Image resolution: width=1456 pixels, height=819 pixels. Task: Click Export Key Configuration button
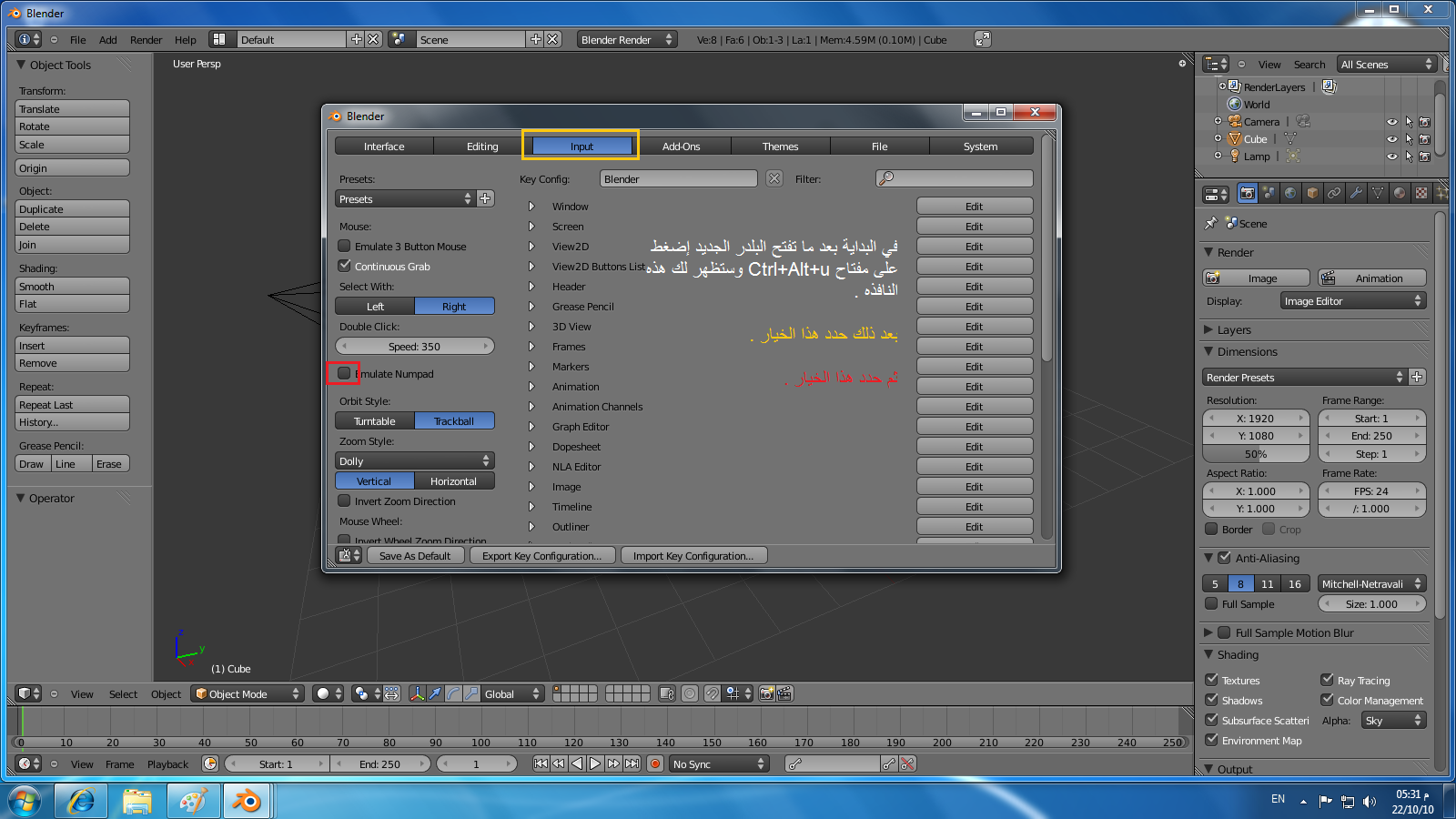click(542, 555)
